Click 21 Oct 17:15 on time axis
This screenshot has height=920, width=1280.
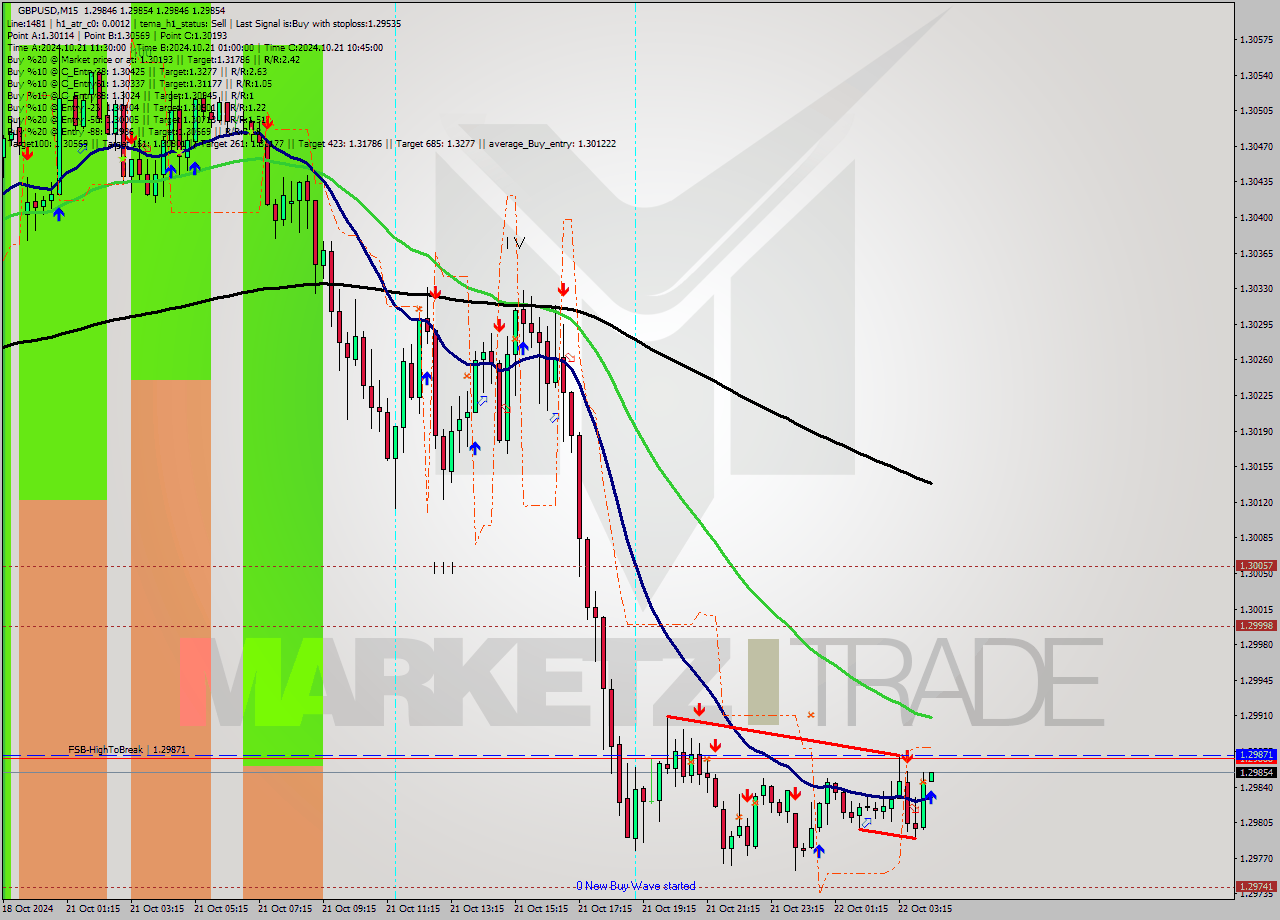605,909
